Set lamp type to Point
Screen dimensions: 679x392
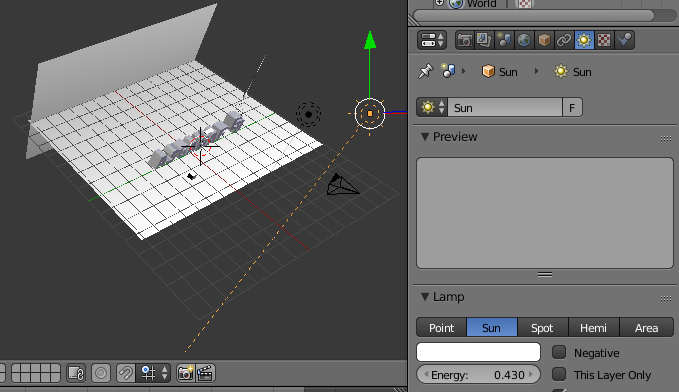point(441,327)
